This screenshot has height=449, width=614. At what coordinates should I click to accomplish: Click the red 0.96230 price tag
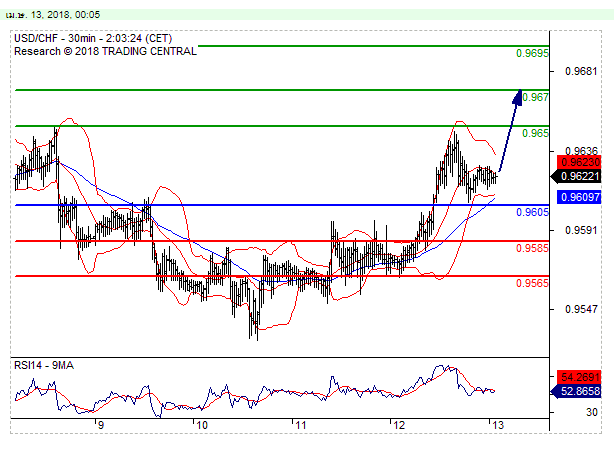click(579, 162)
